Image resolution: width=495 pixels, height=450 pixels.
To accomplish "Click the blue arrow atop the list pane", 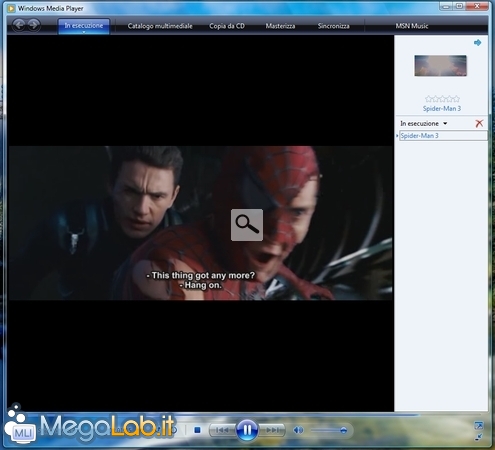I will click(478, 43).
